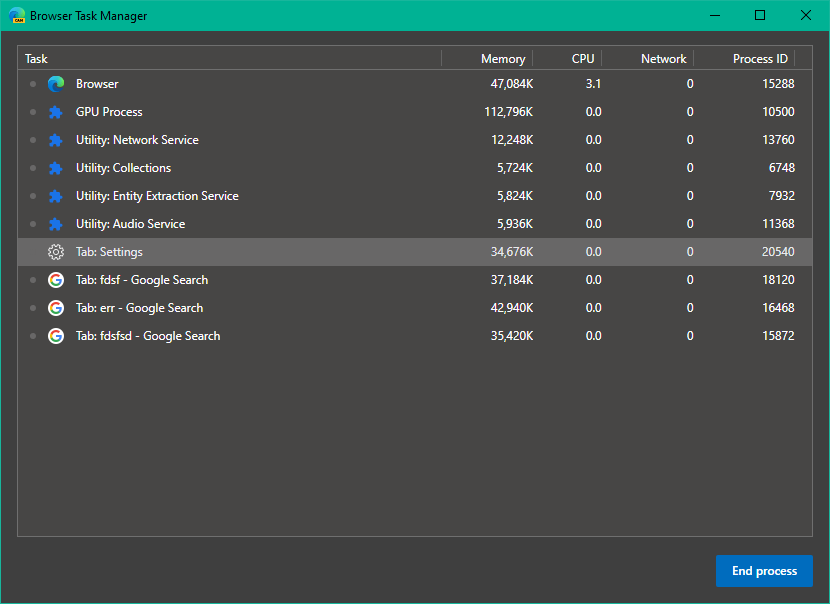The image size is (830, 604).
Task: Click the gear icon of Tab: Settings
Action: 56,252
